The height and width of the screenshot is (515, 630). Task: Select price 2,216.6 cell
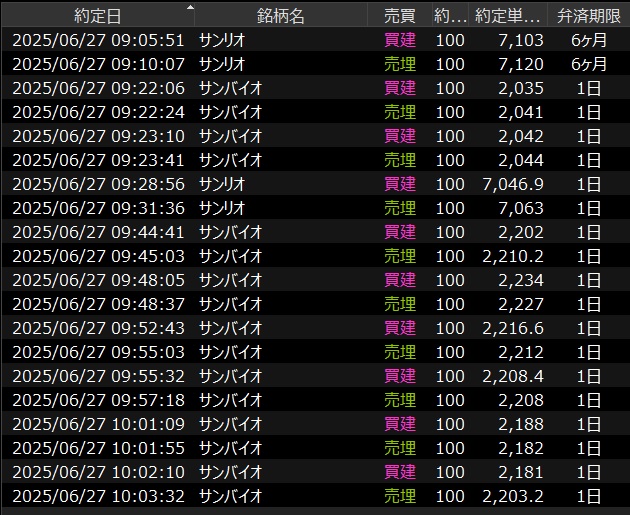point(513,328)
